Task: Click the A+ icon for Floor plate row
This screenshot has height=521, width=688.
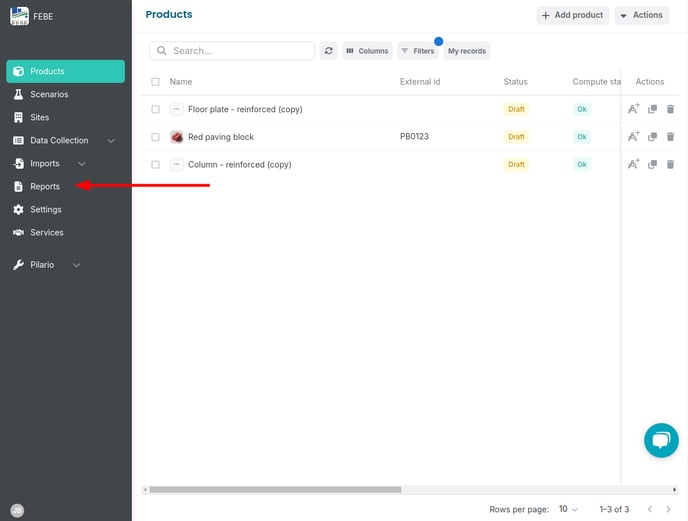Action: point(634,109)
